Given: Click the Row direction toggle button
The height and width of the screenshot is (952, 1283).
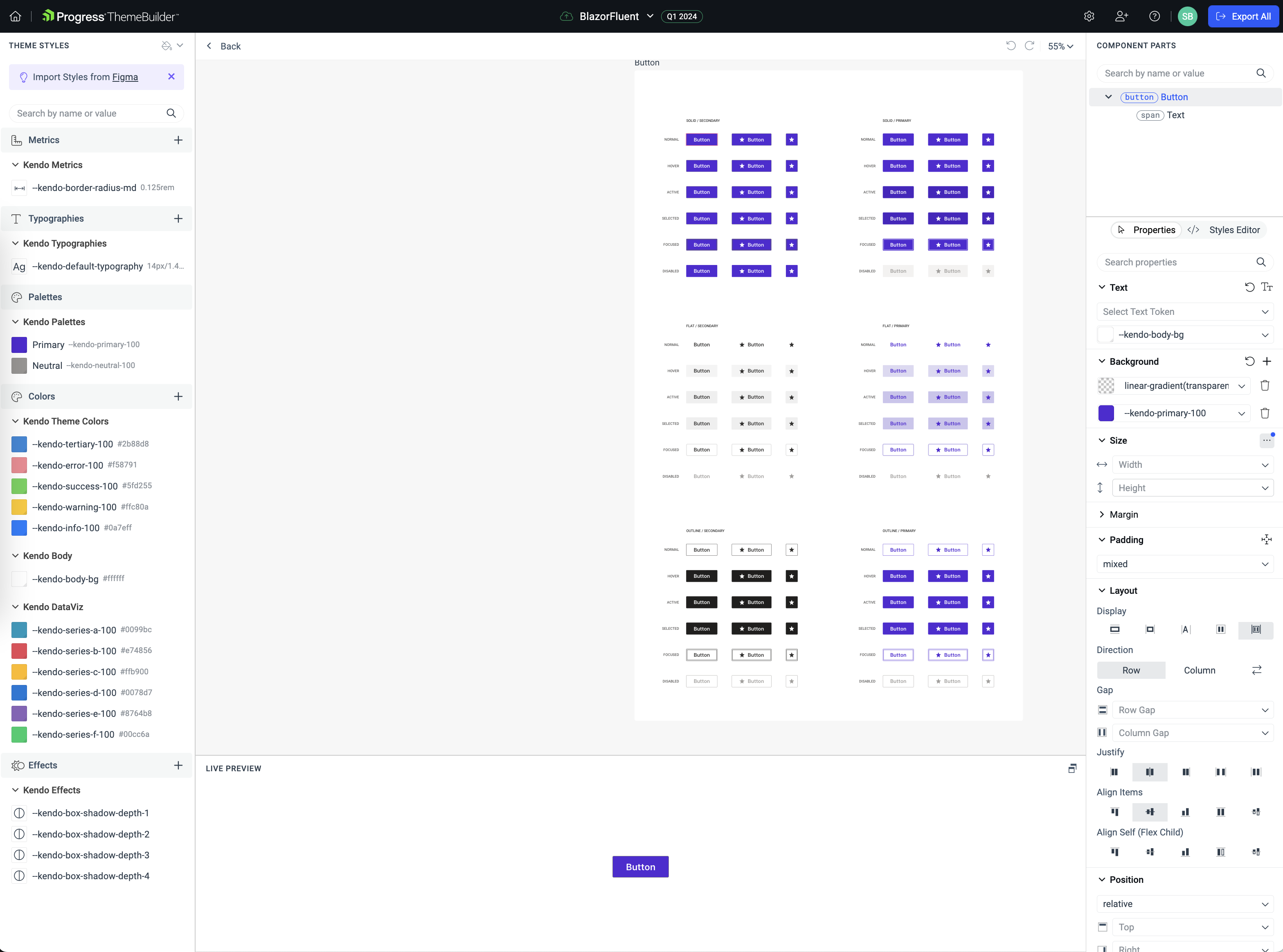Looking at the screenshot, I should 1131,670.
